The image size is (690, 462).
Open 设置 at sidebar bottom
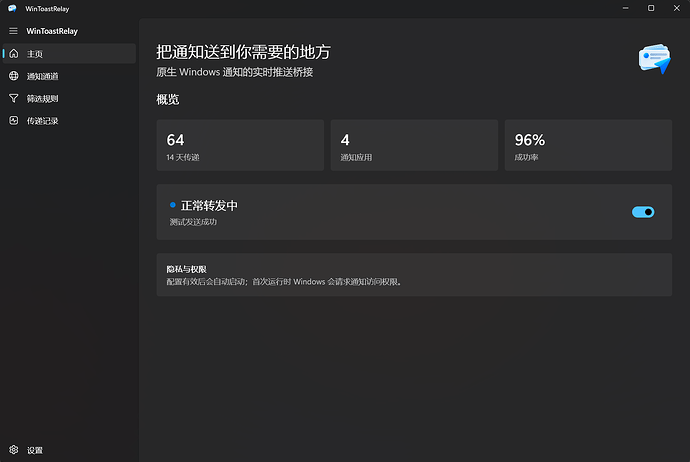(69, 449)
